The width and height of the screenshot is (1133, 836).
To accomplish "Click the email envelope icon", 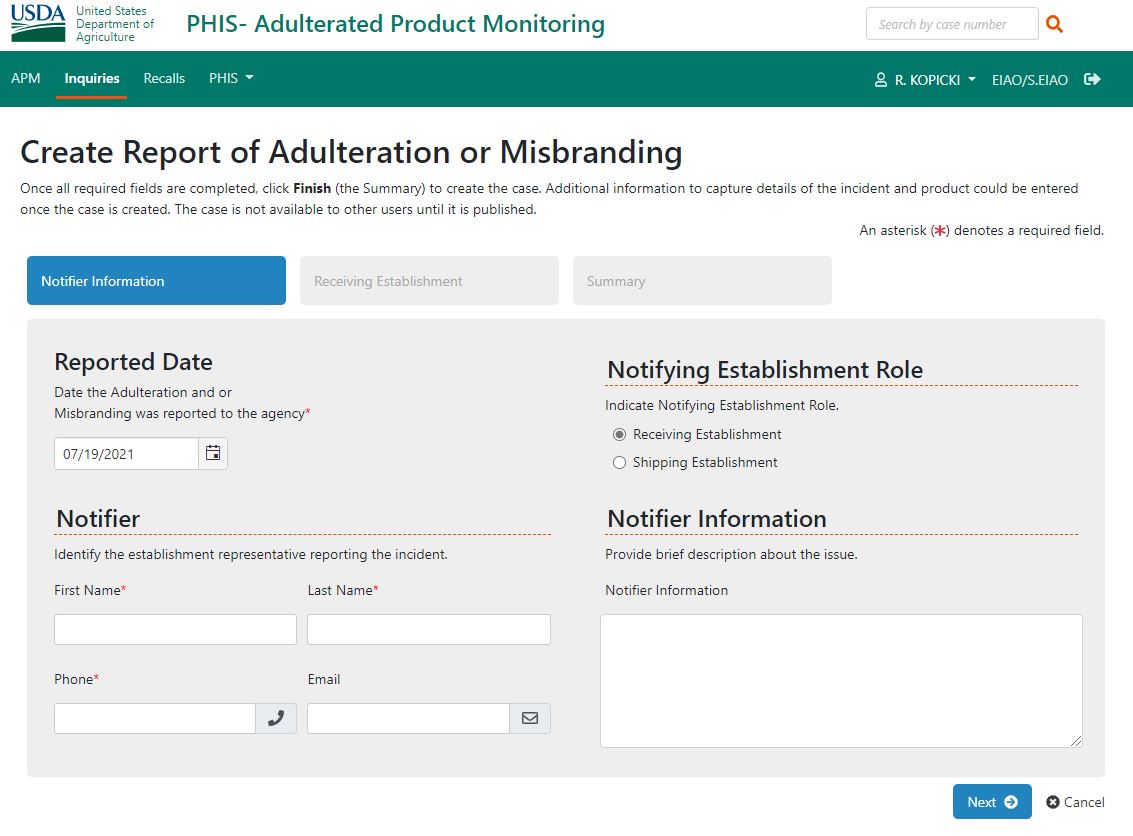I will [x=530, y=718].
